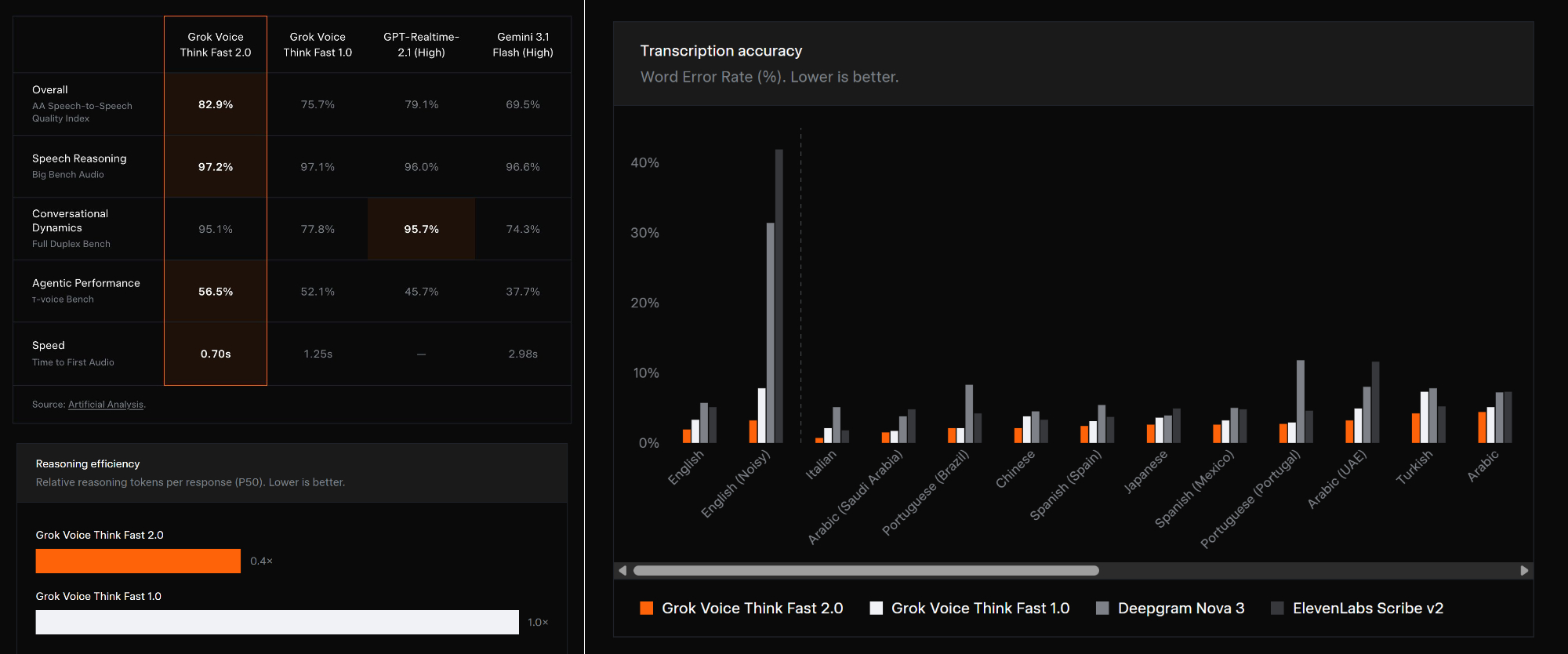Click the white Grok Voice Think Fast 1.0 legend swatch
This screenshot has height=654, width=1568.
pos(877,609)
